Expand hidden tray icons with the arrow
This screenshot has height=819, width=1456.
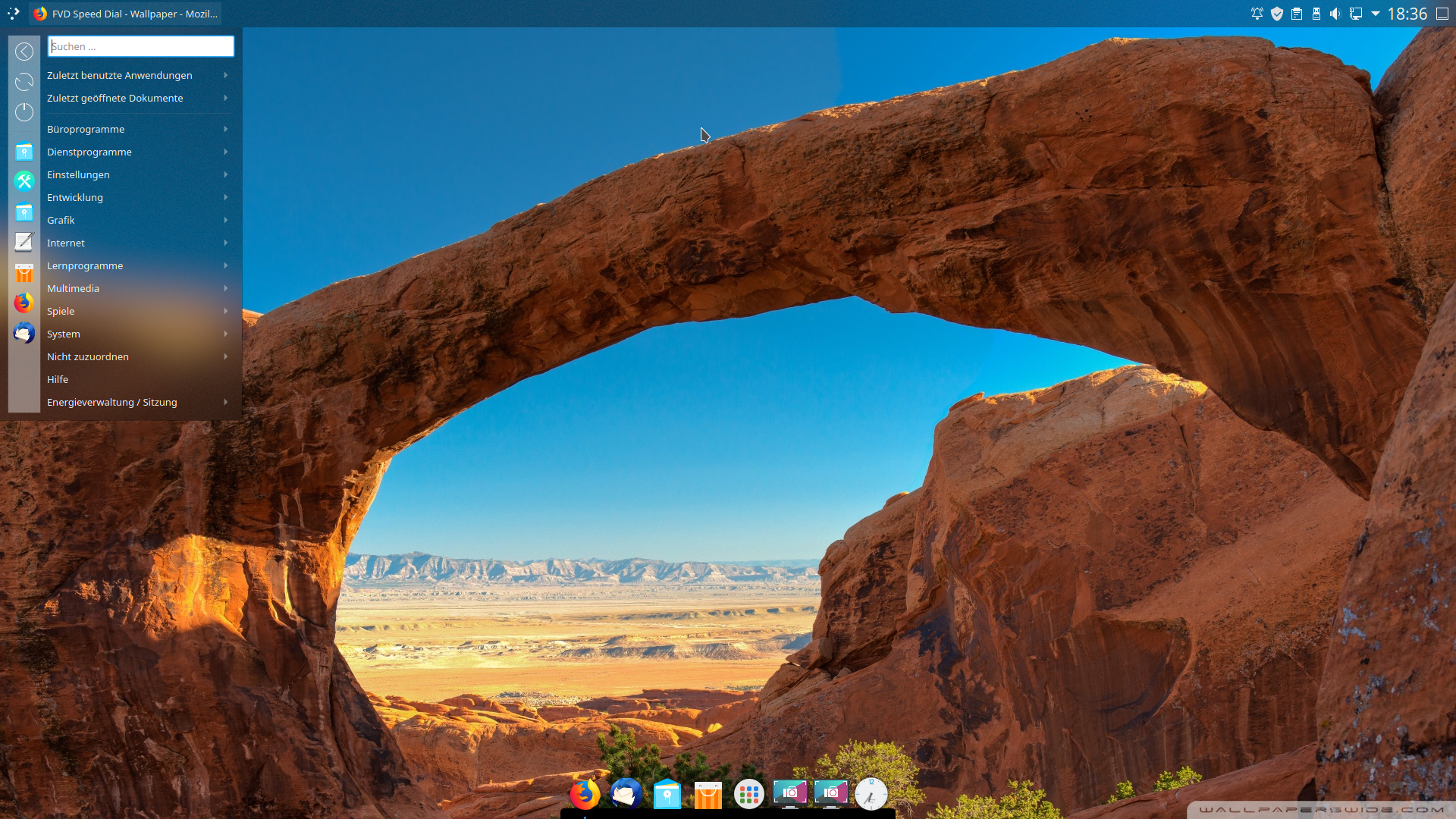pos(1376,14)
